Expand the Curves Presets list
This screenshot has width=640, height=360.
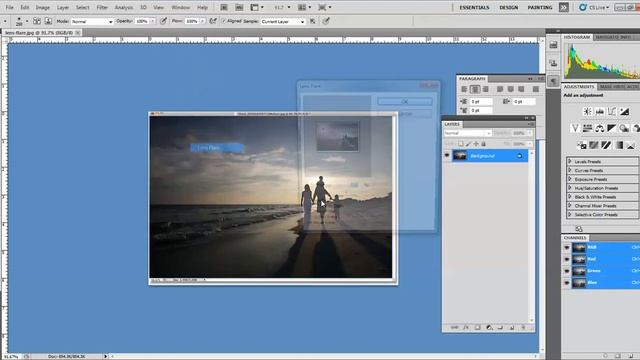(x=570, y=170)
